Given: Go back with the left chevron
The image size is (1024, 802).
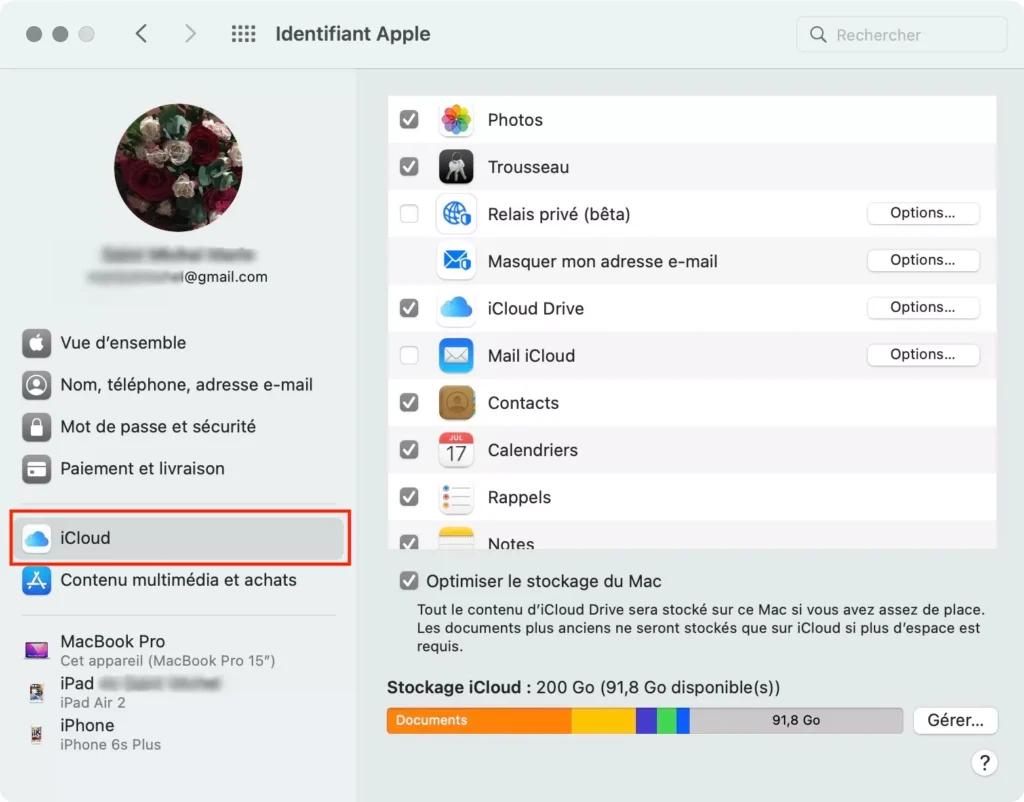Looking at the screenshot, I should [141, 33].
